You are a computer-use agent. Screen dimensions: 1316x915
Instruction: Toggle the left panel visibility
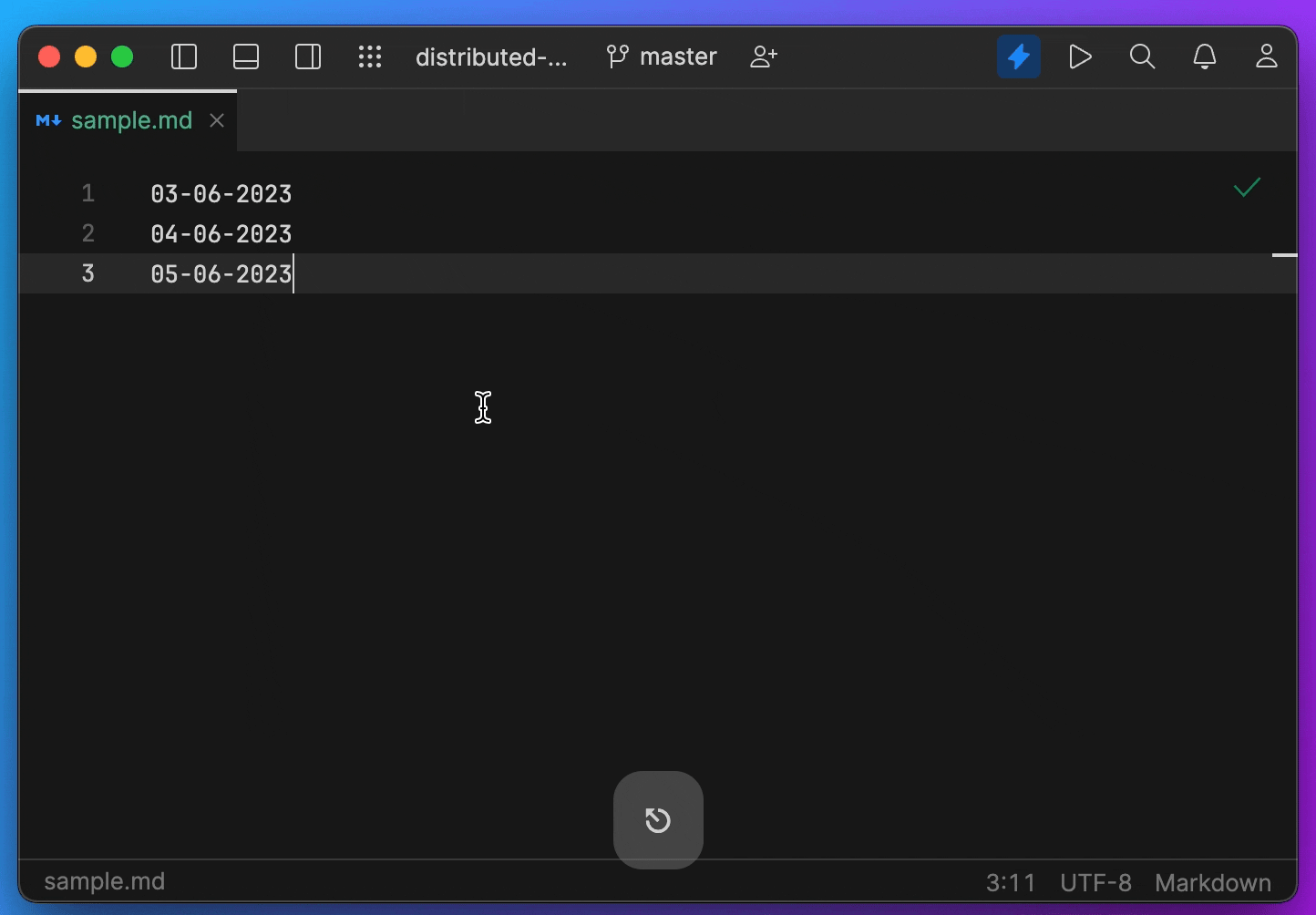[x=183, y=57]
